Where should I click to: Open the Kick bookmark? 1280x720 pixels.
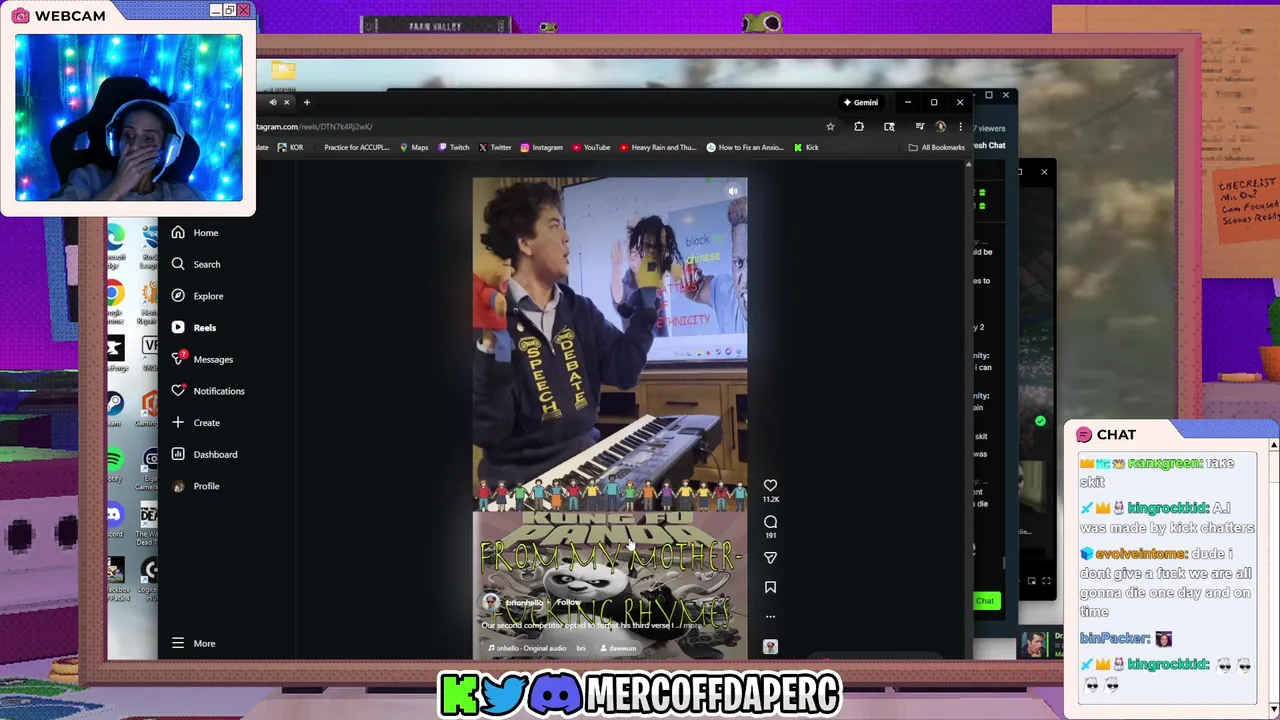(806, 147)
